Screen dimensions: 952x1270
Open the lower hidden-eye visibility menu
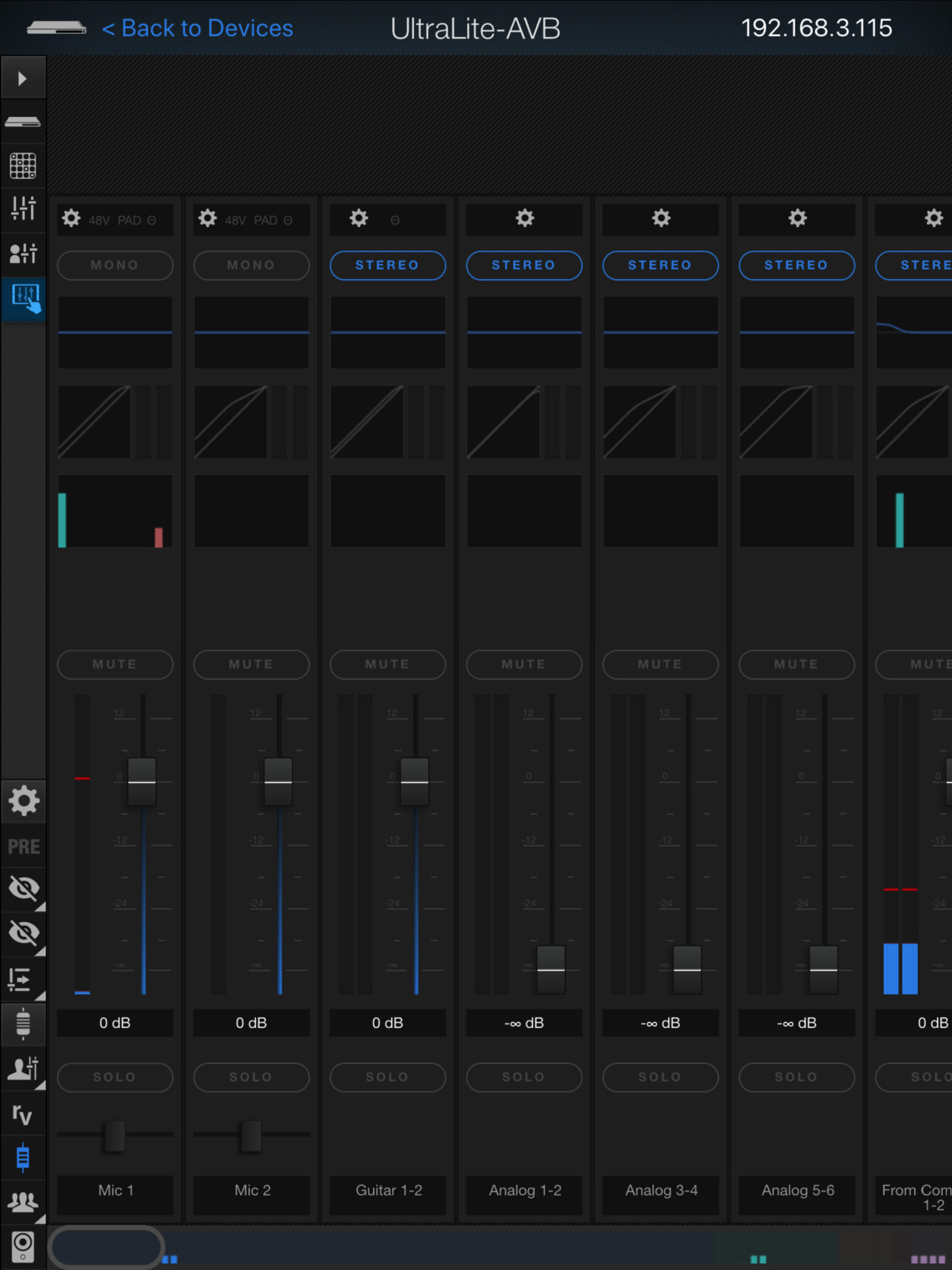pyautogui.click(x=23, y=934)
